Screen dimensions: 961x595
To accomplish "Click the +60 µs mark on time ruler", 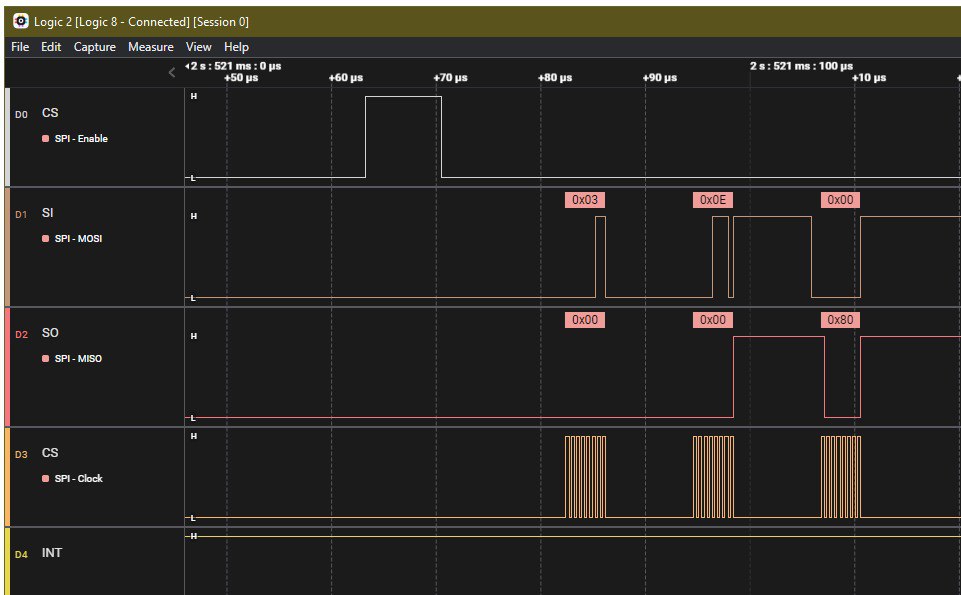I will (x=346, y=78).
